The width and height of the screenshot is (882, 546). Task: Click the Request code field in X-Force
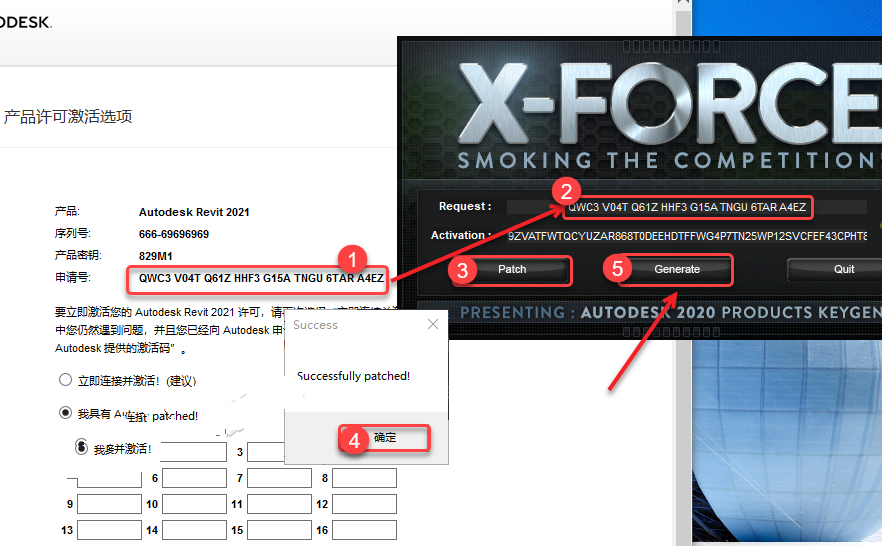[686, 207]
